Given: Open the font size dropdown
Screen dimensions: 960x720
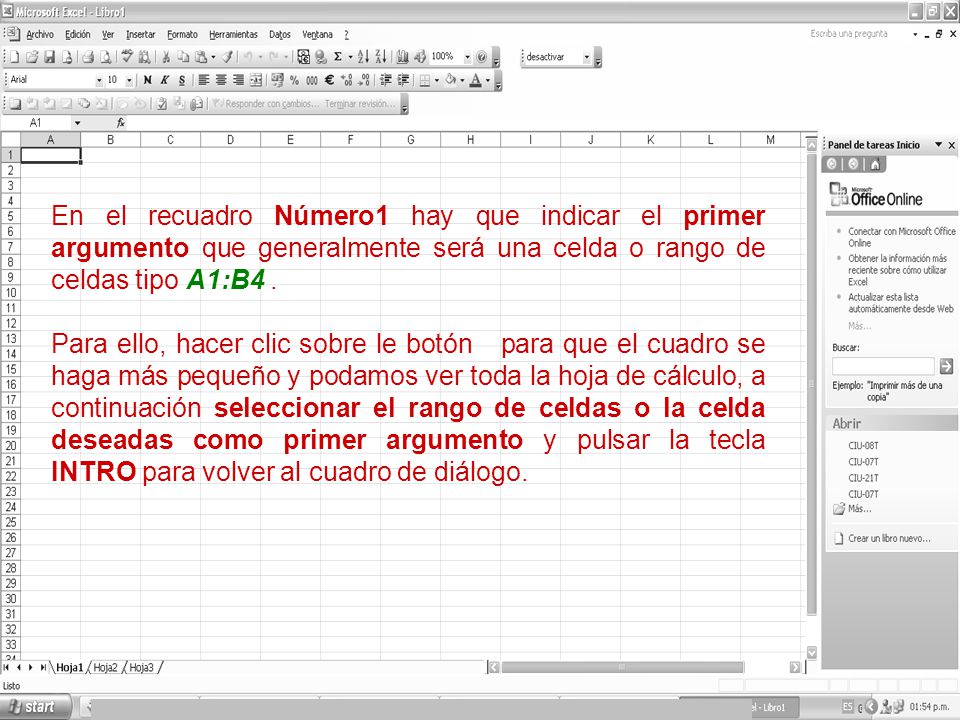Looking at the screenshot, I should pos(129,80).
